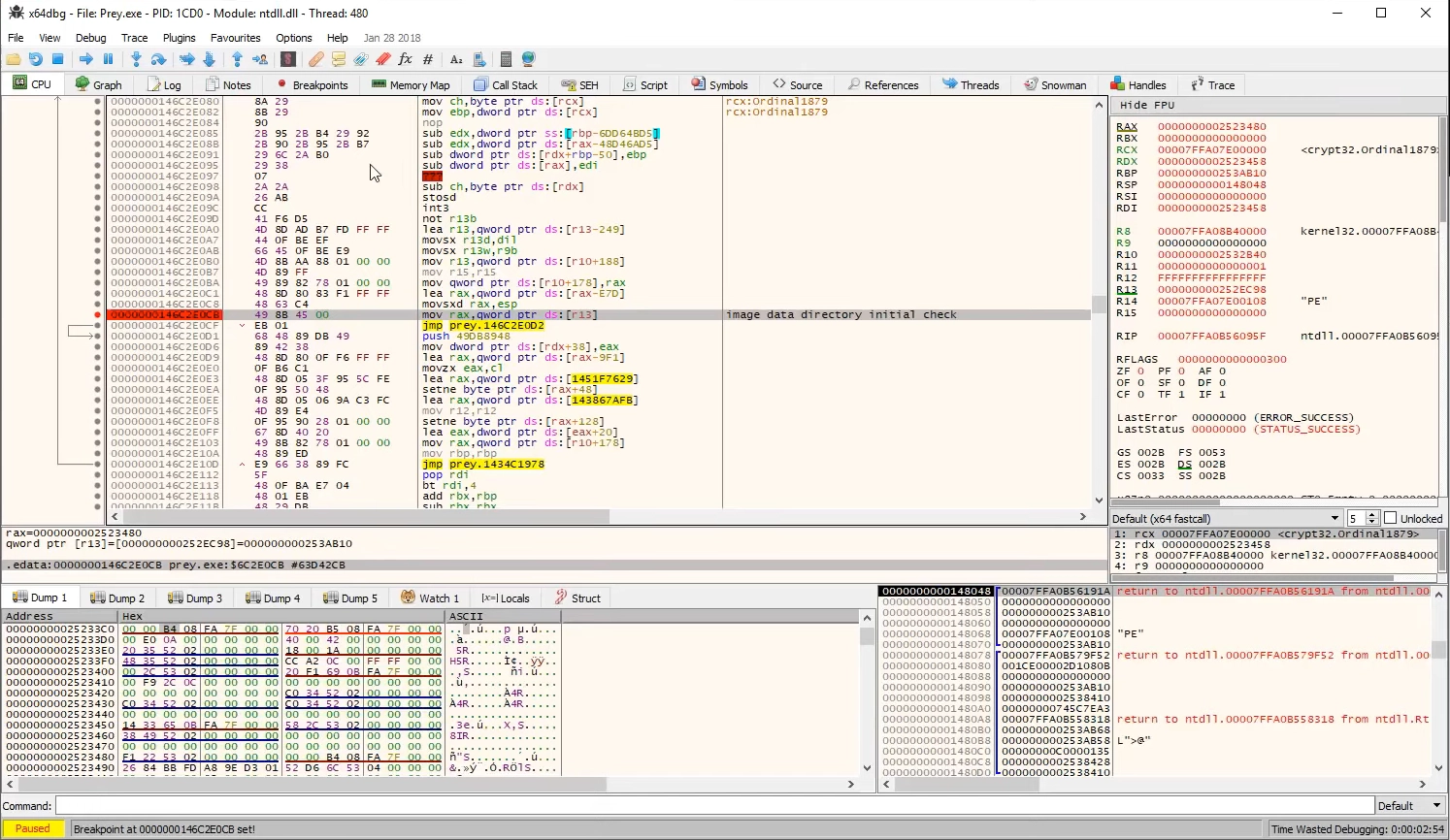This screenshot has width=1450, height=840.
Task: Open the Debug menu
Action: coord(90,38)
